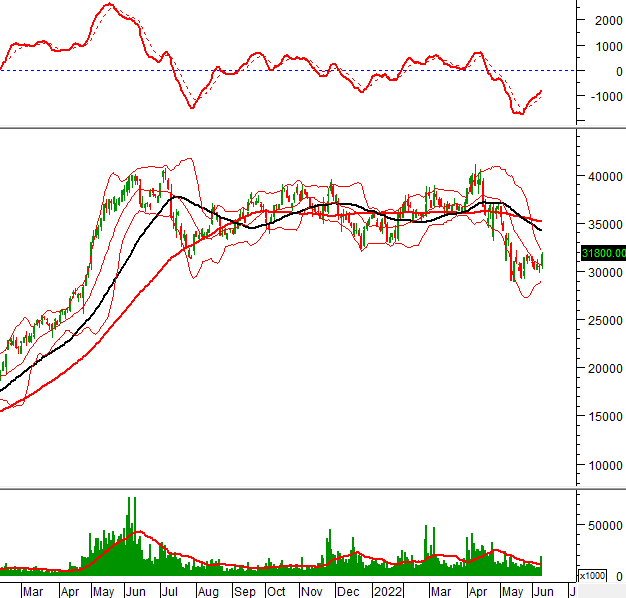Viewport: 626px width, 598px height.
Task: Select the Dec month marker
Action: pyautogui.click(x=349, y=591)
